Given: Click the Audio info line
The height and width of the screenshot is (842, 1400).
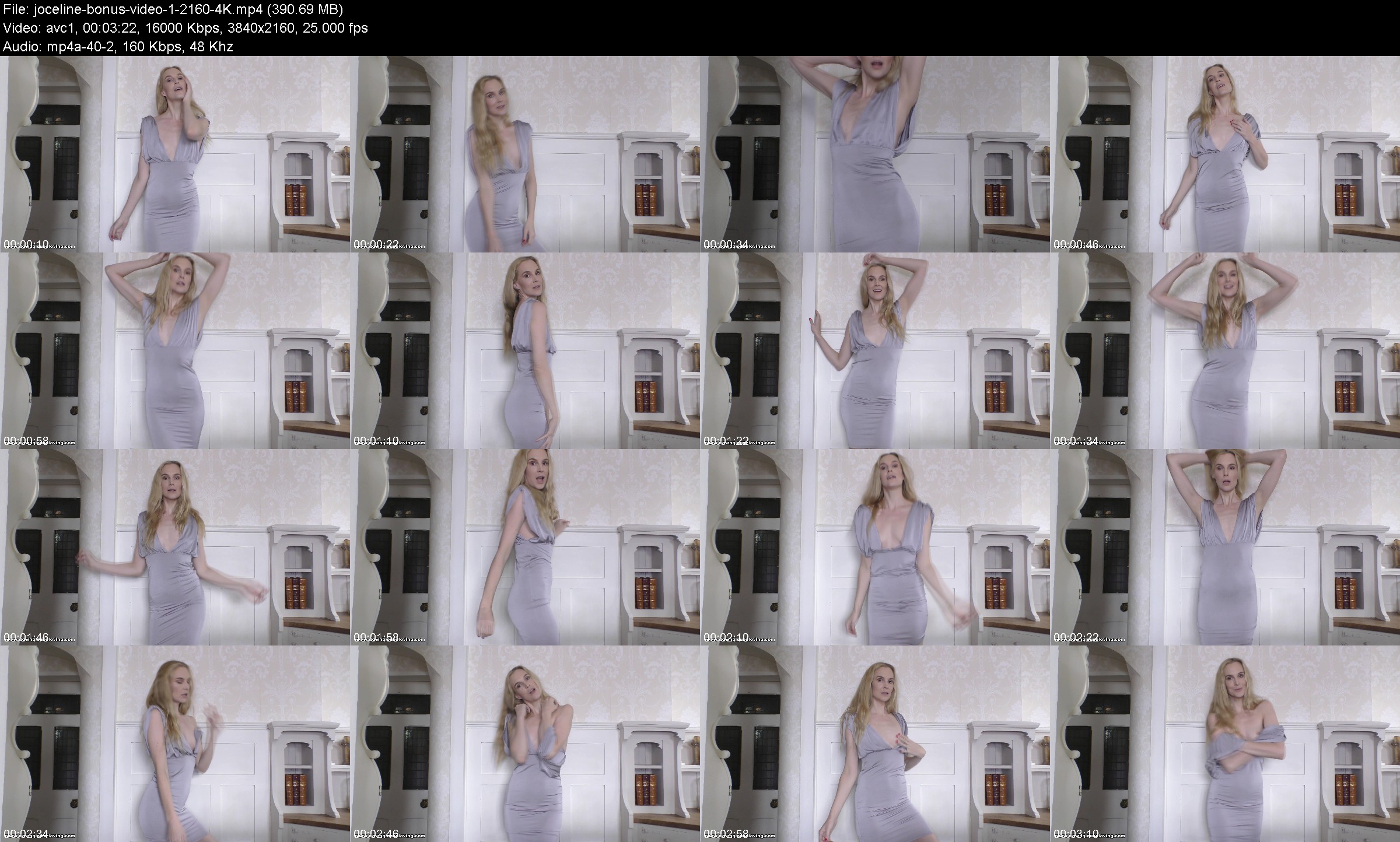Looking at the screenshot, I should click(118, 47).
